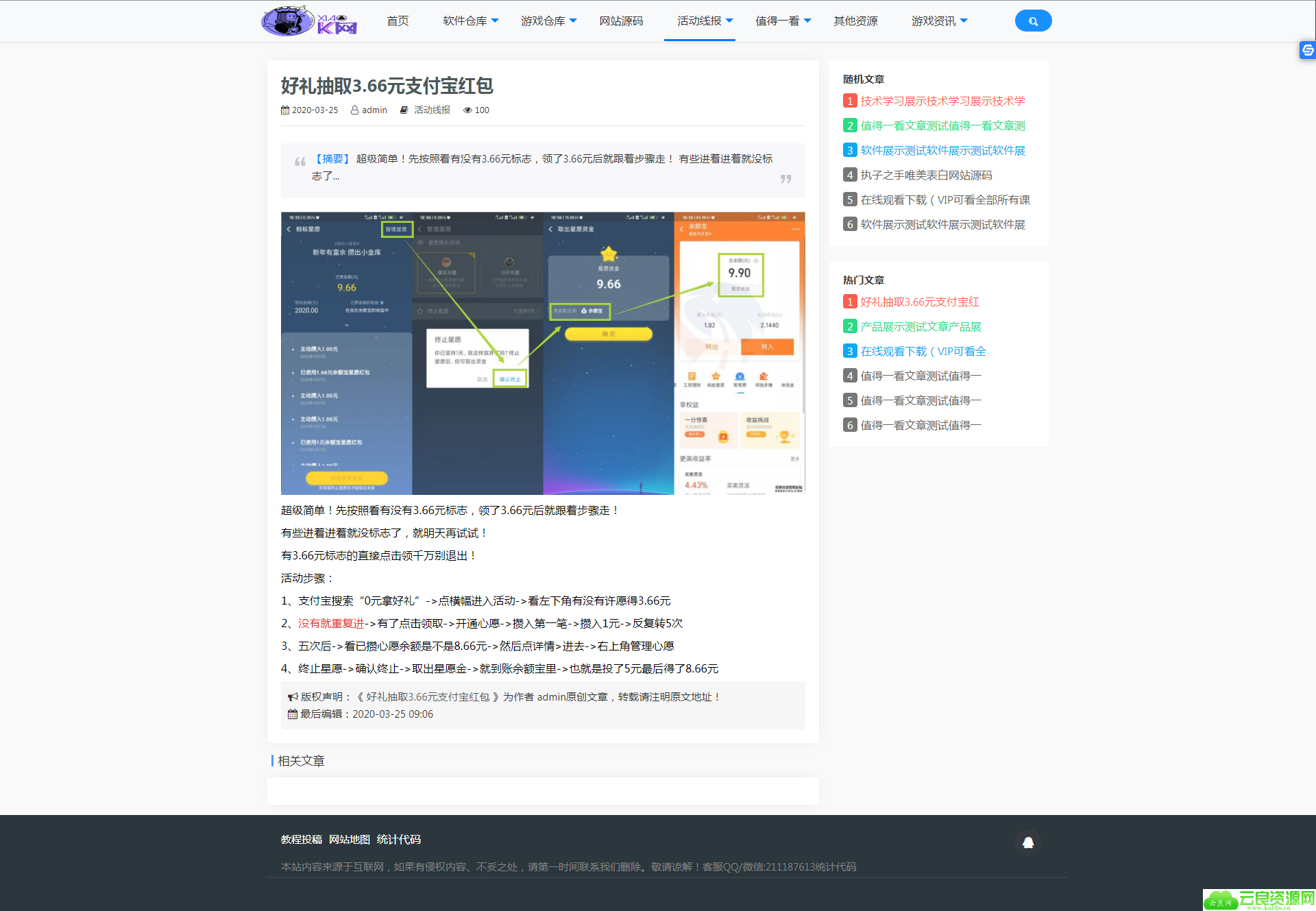Click the 云良资源网 watermark logo
1316x911 pixels.
coord(1259,899)
